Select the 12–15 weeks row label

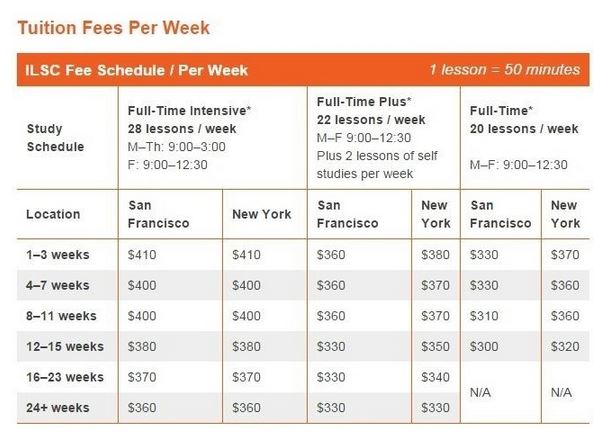[x=65, y=346]
